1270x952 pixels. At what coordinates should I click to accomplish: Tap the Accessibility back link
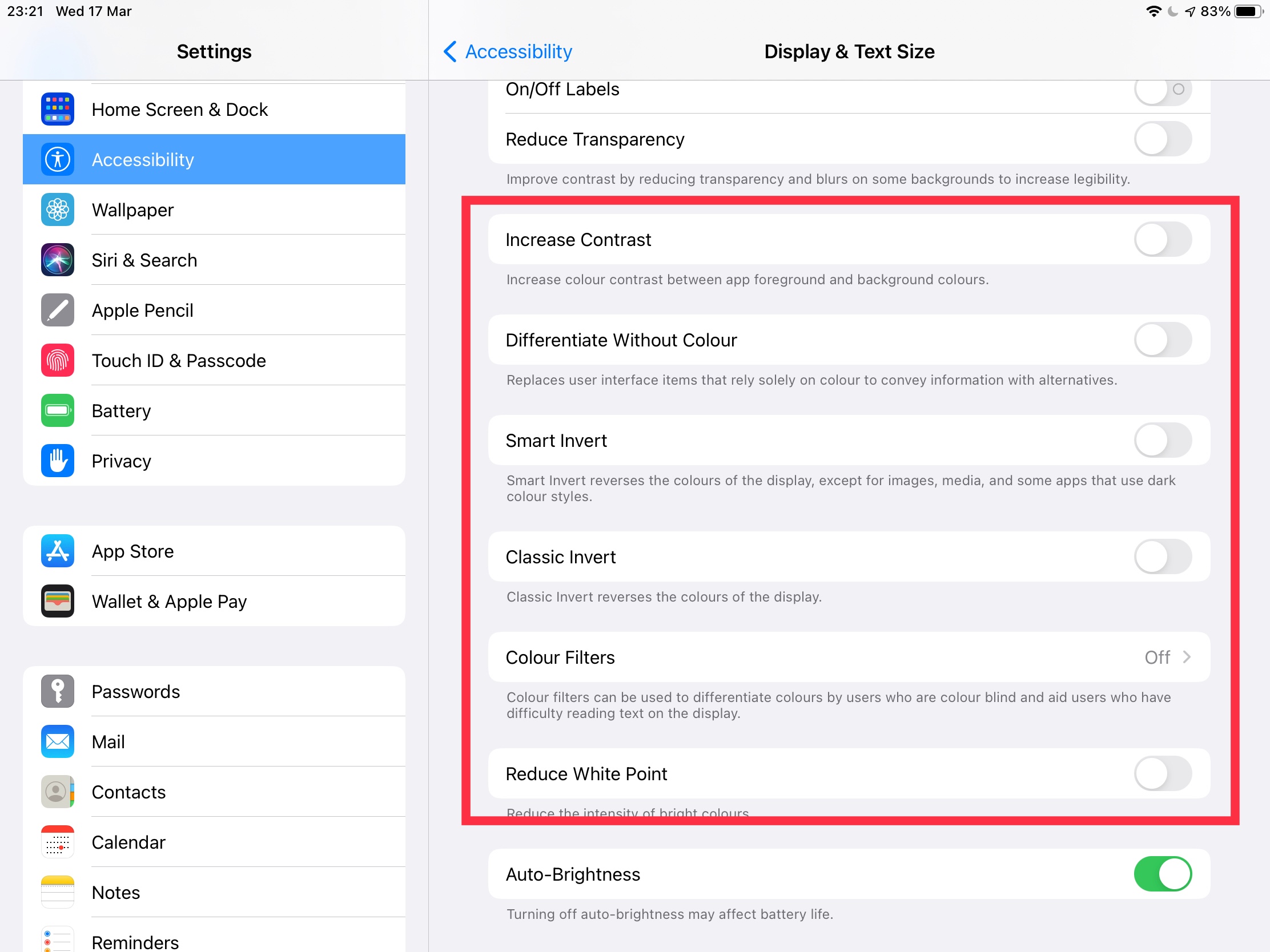pyautogui.click(x=518, y=51)
